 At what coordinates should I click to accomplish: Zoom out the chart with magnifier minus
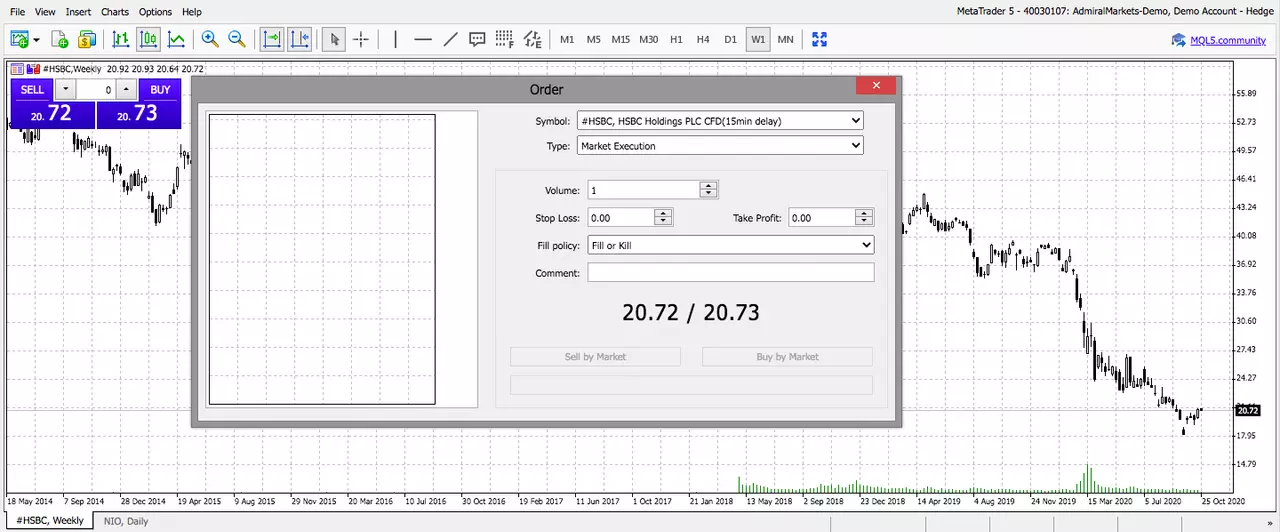237,39
